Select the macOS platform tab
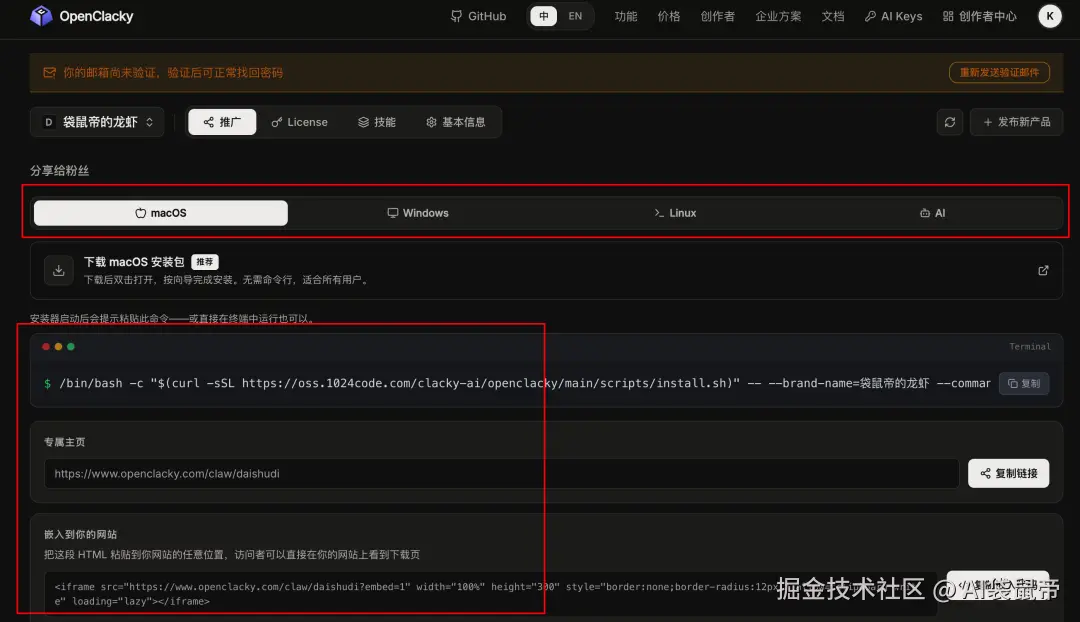 [160, 213]
